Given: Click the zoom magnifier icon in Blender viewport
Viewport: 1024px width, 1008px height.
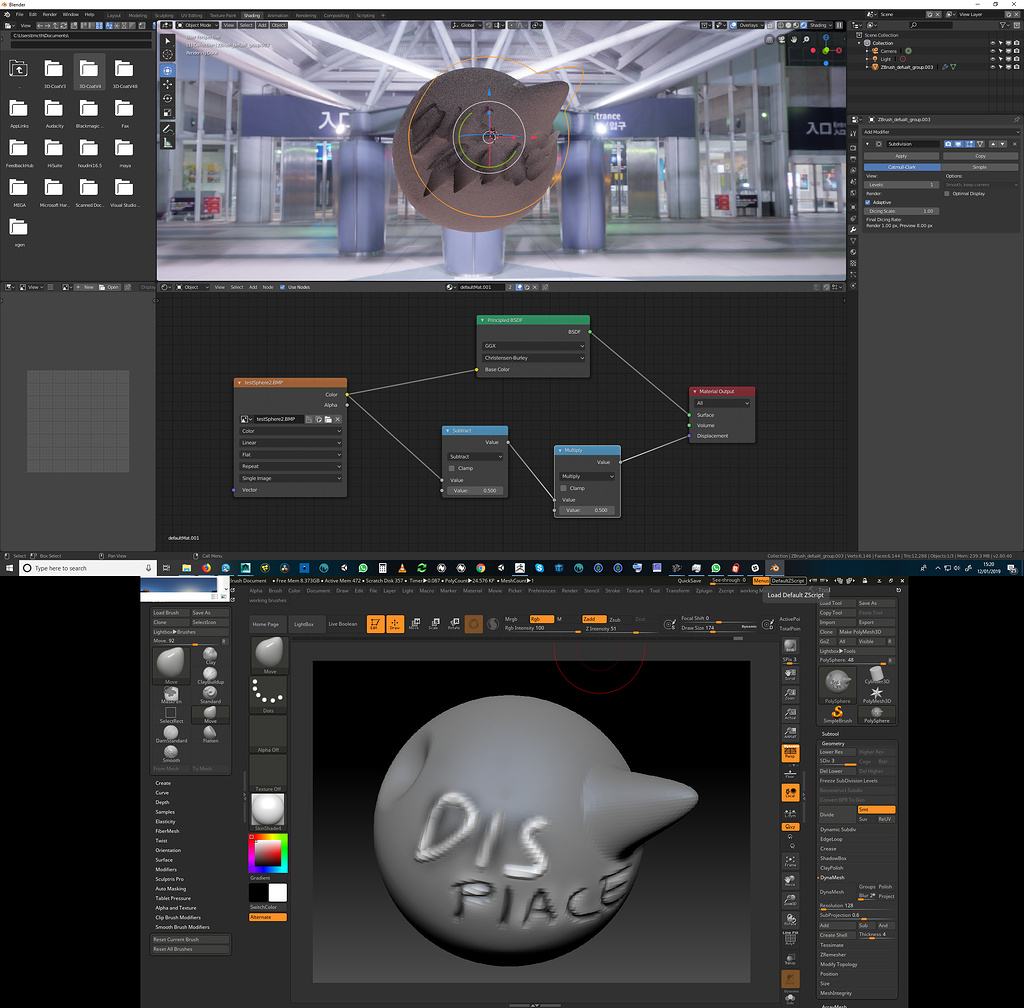Looking at the screenshot, I should point(806,40).
